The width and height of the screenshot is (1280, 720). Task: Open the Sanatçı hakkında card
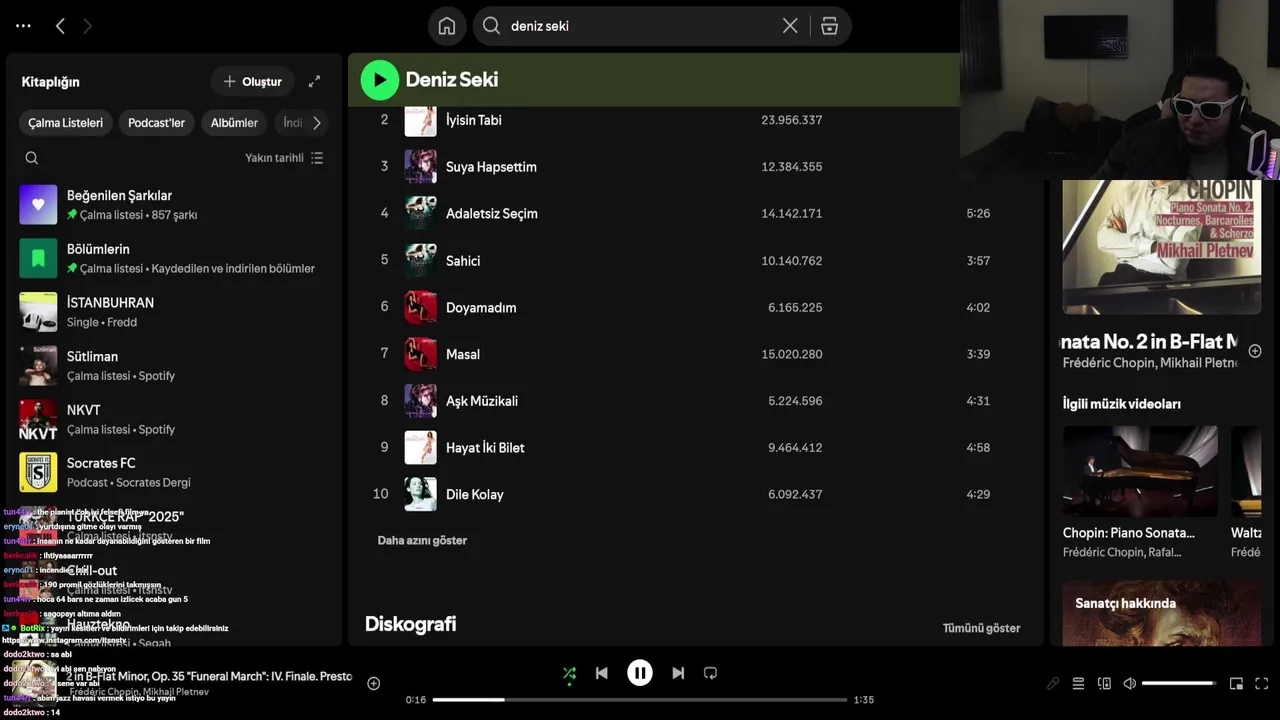(1161, 615)
